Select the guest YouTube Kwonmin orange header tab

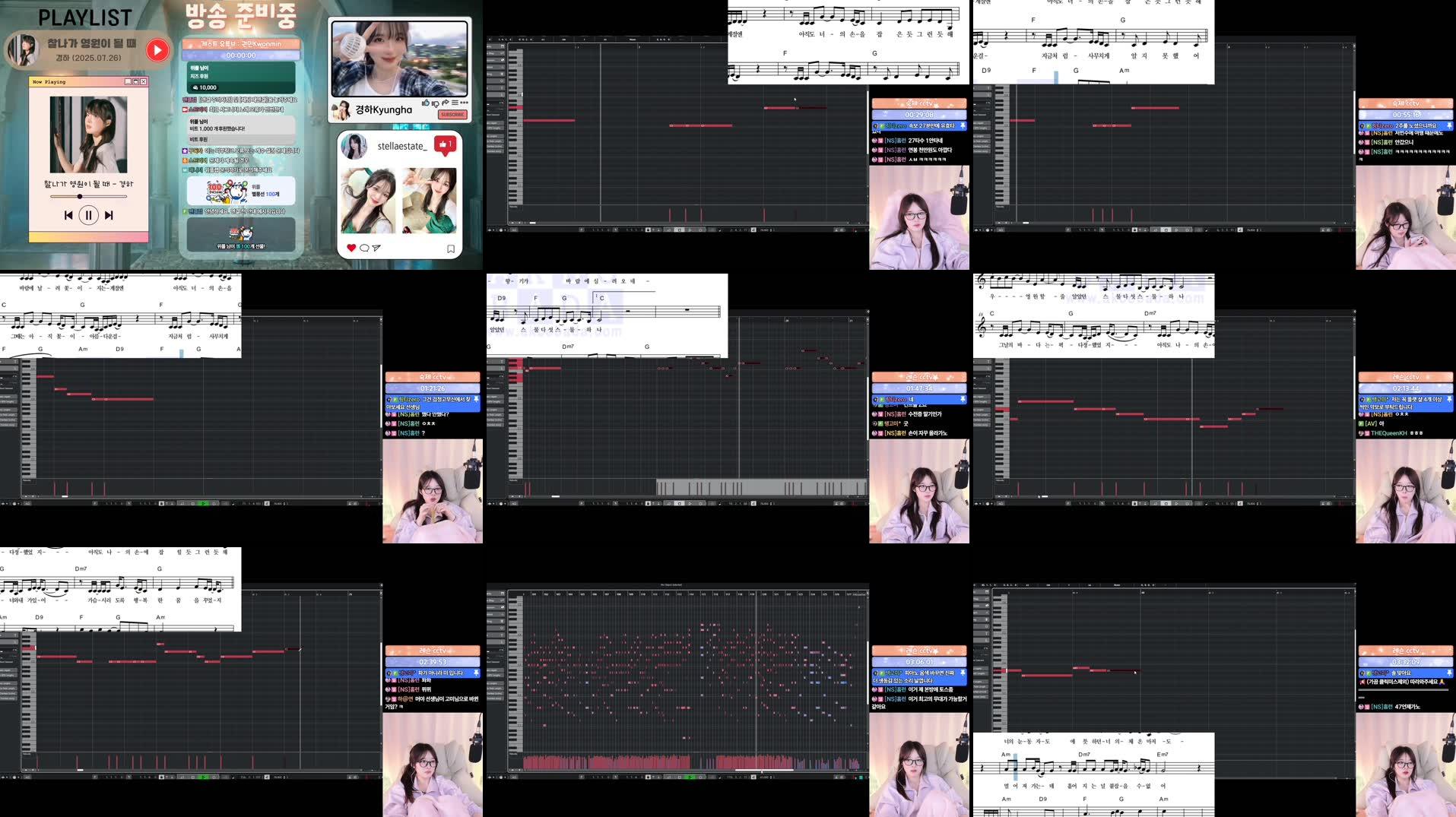tap(241, 44)
